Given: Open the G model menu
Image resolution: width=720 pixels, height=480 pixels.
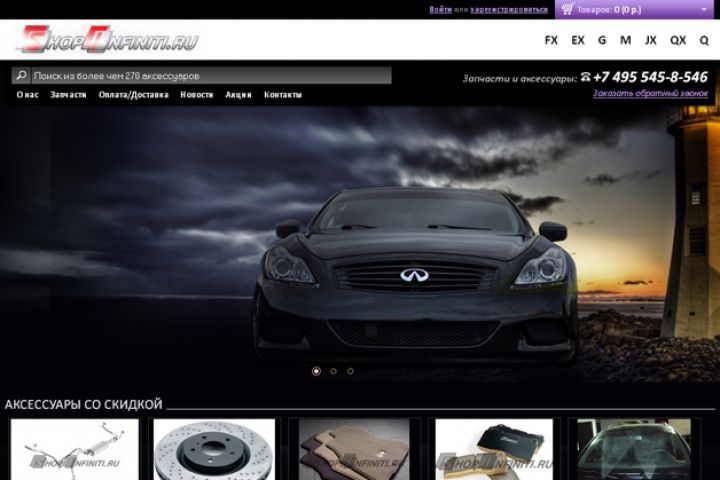Looking at the screenshot, I should pos(602,40).
